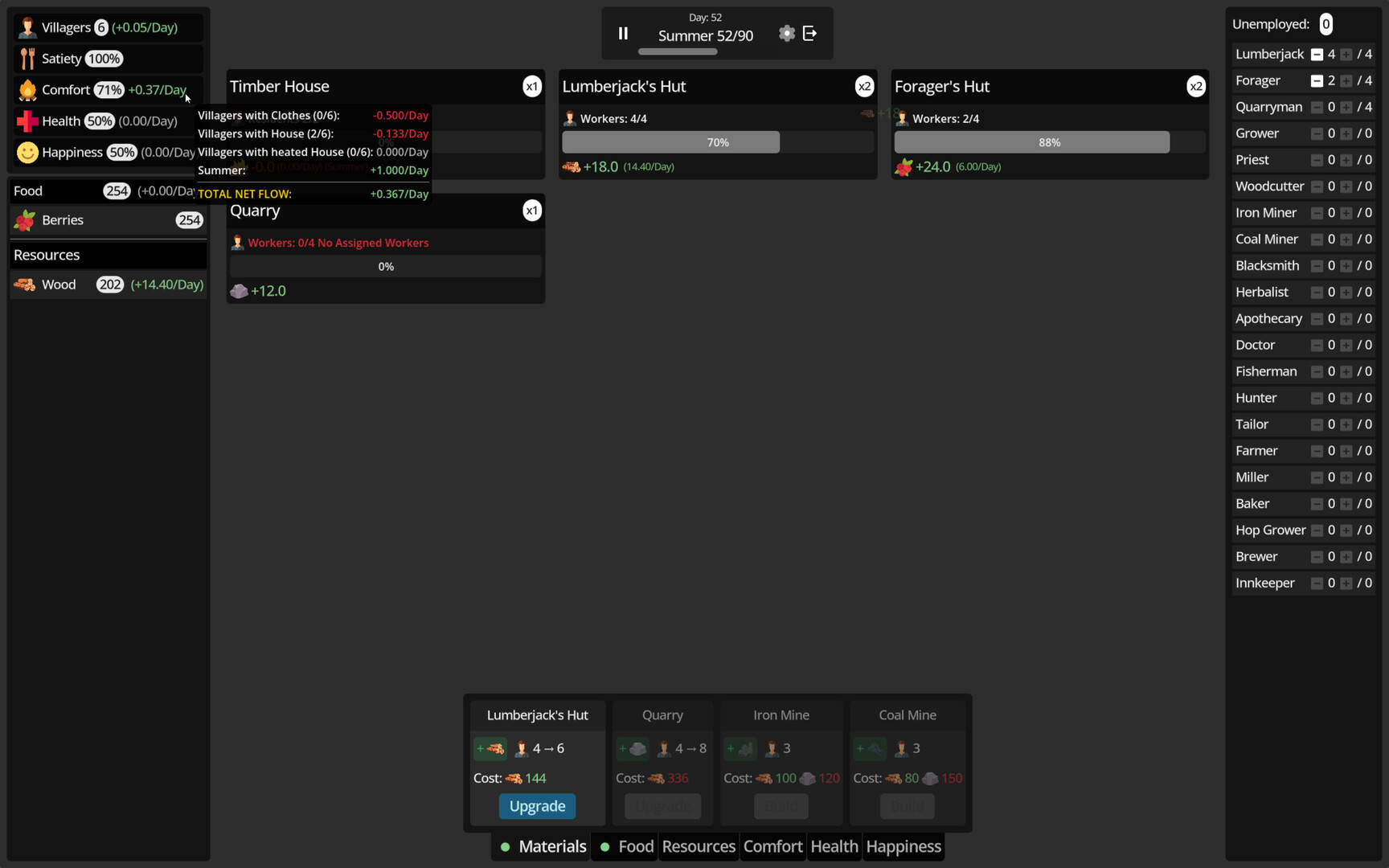Open the Happiness tab
The image size is (1389, 868).
click(903, 846)
